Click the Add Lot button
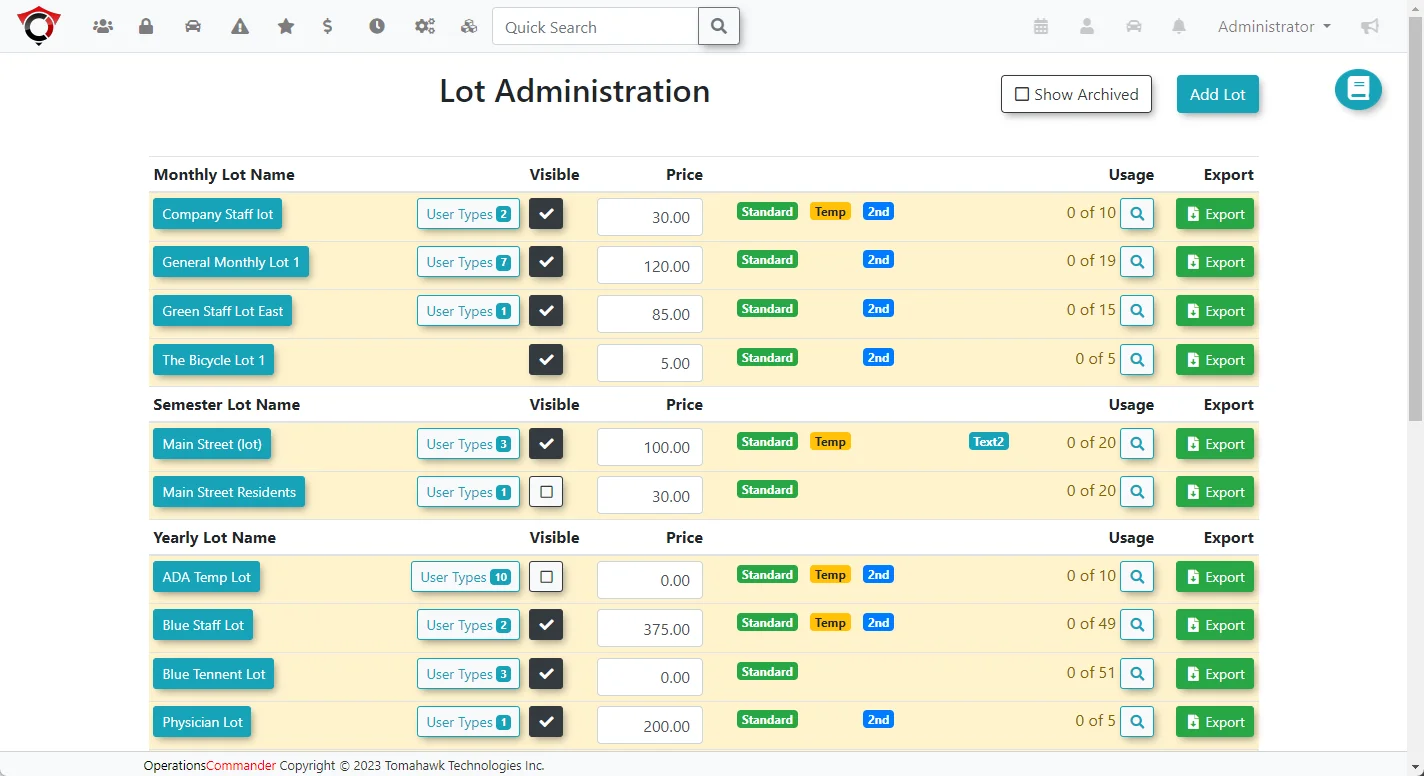Screen dimensions: 1424x776 [x=1217, y=94]
